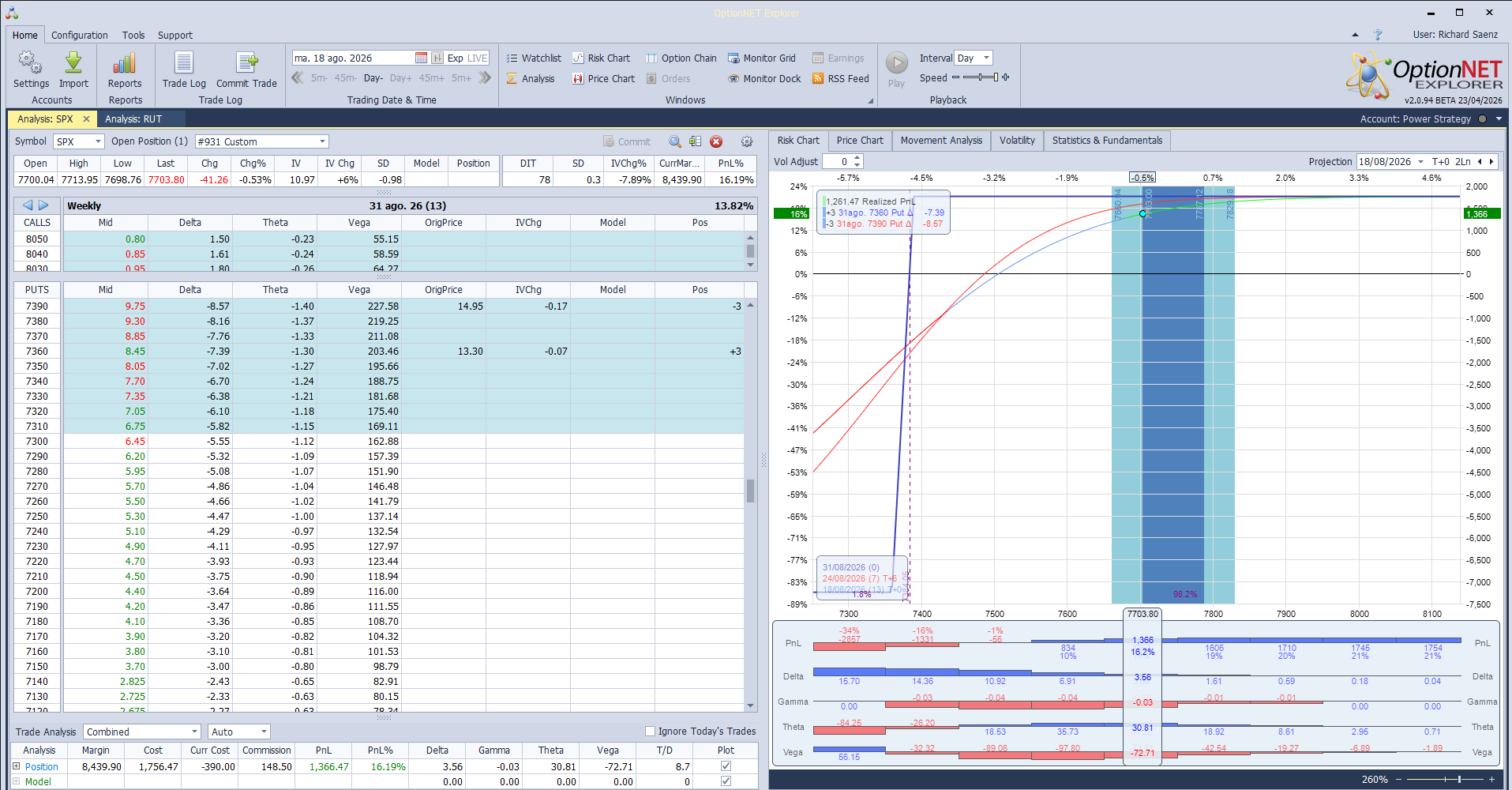Step back 45 minutes with 45m-
The width and height of the screenshot is (1512, 790).
[345, 78]
